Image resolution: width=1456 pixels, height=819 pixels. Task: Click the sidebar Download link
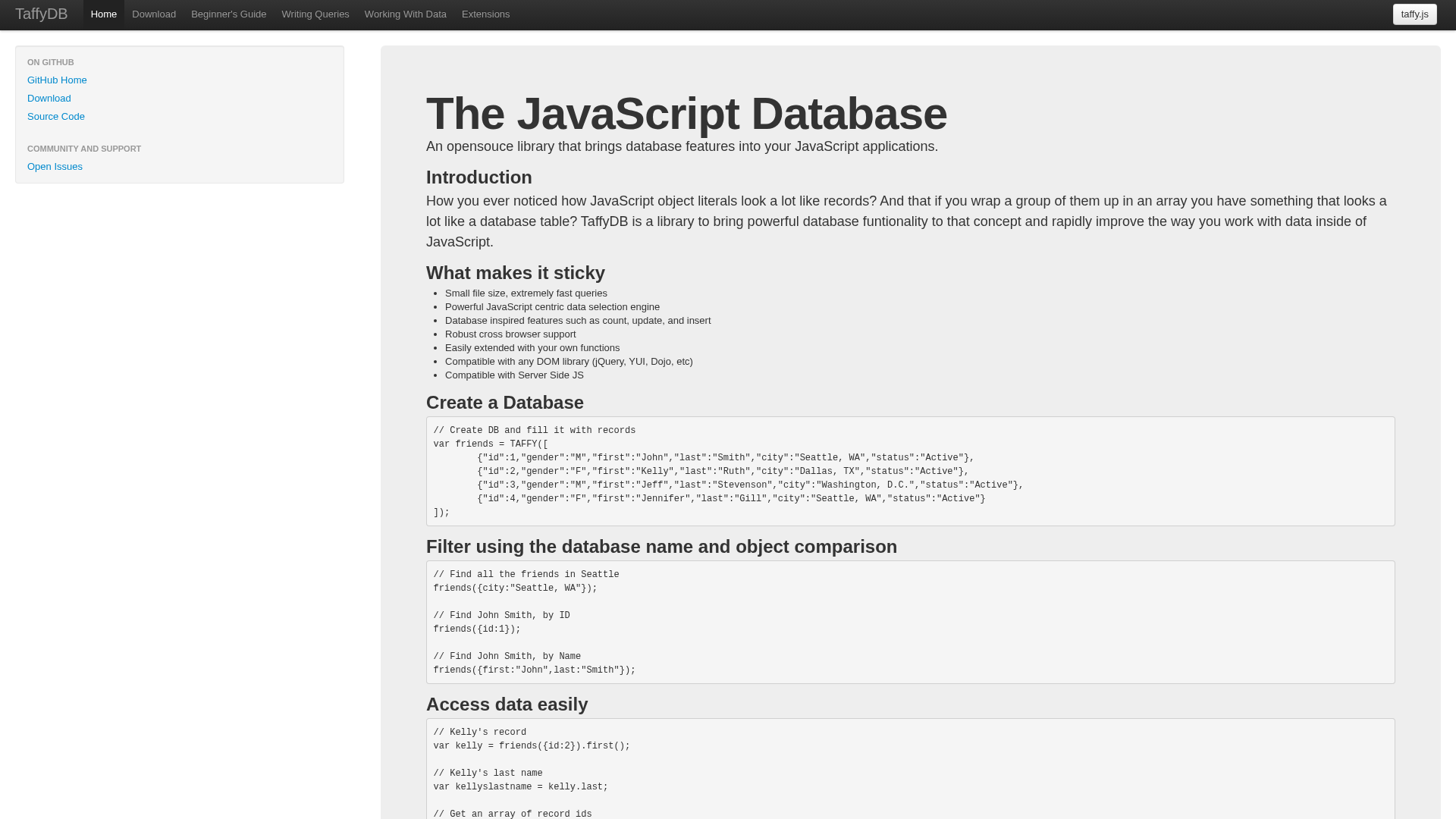coord(49,99)
